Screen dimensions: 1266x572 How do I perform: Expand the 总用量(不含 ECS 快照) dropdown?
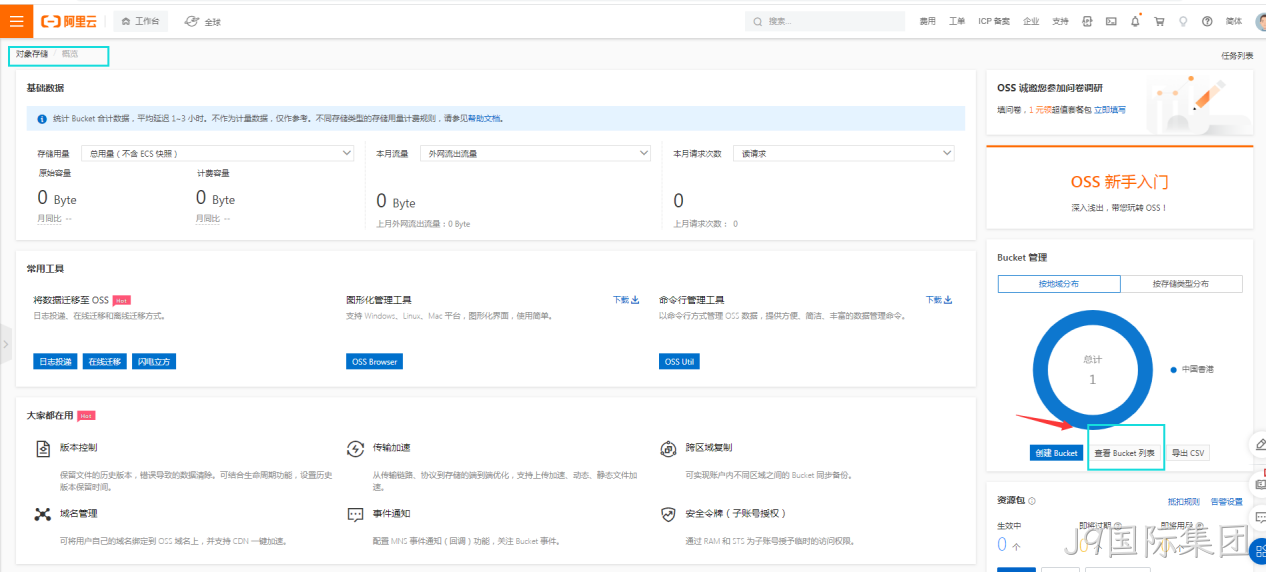click(x=217, y=153)
